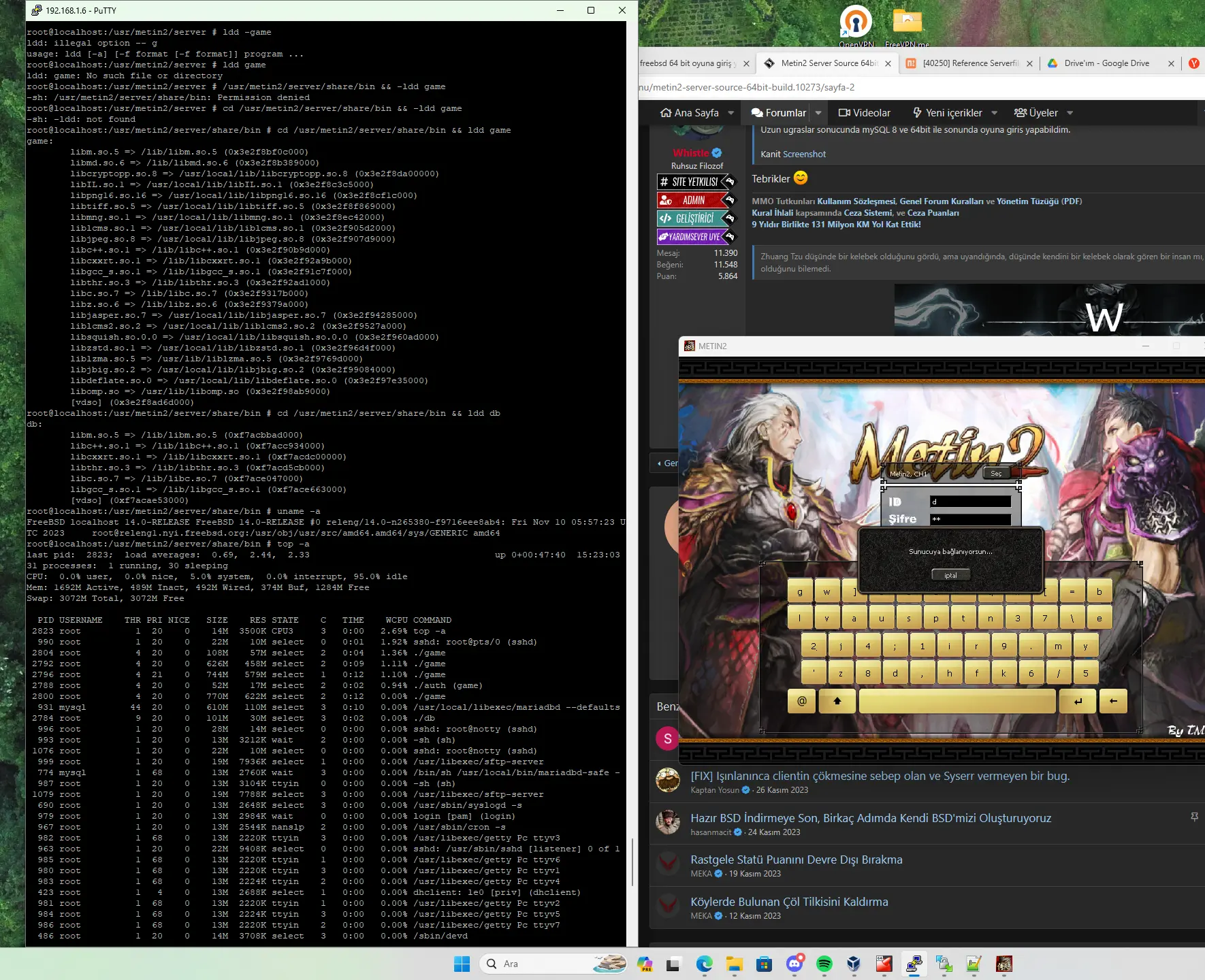Viewport: 1205px width, 980px height.
Task: Open File Explorer from the taskbar
Action: tap(734, 964)
